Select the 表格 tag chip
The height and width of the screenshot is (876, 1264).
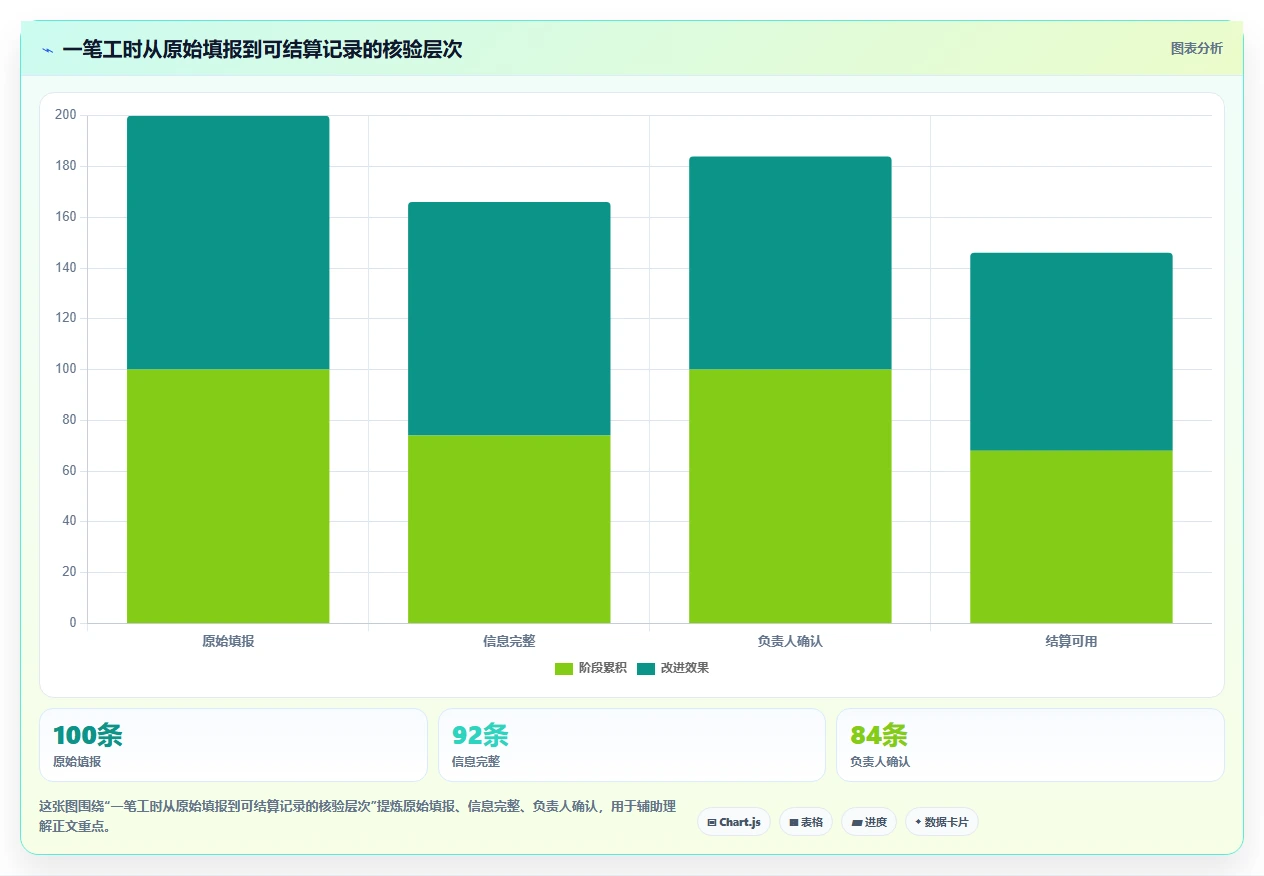[806, 822]
